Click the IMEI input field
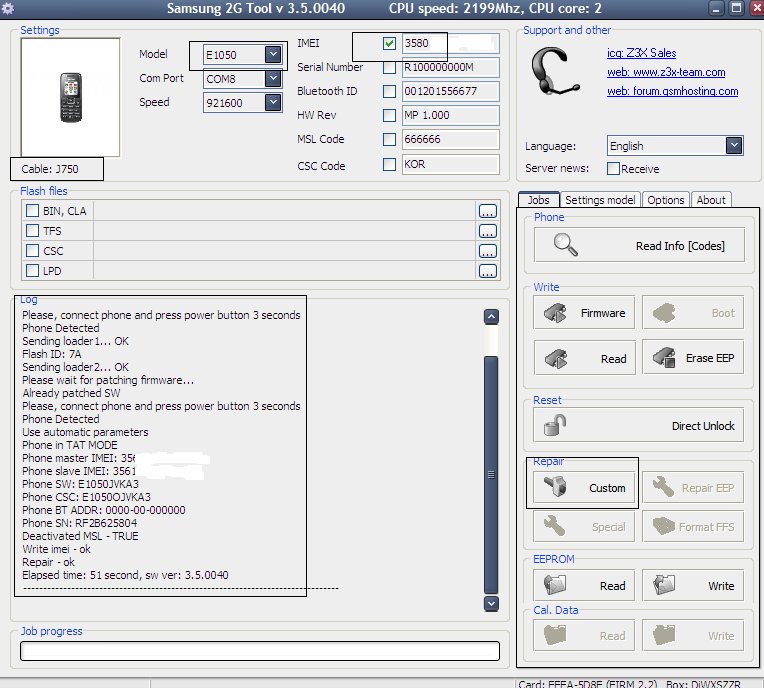Image resolution: width=764 pixels, height=688 pixels. tap(450, 43)
